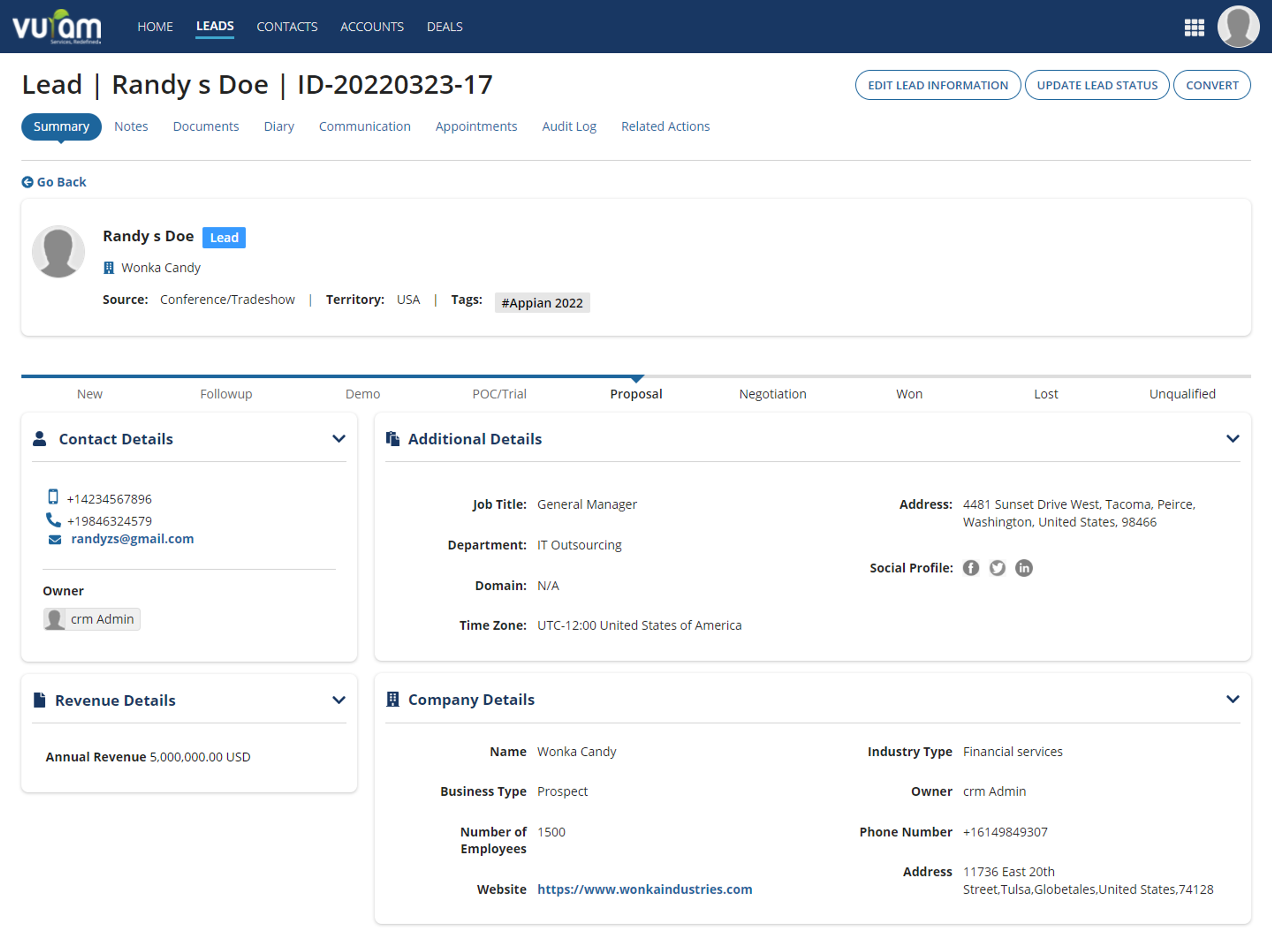Switch to the Appointments tab
1272x952 pixels.
click(x=476, y=126)
